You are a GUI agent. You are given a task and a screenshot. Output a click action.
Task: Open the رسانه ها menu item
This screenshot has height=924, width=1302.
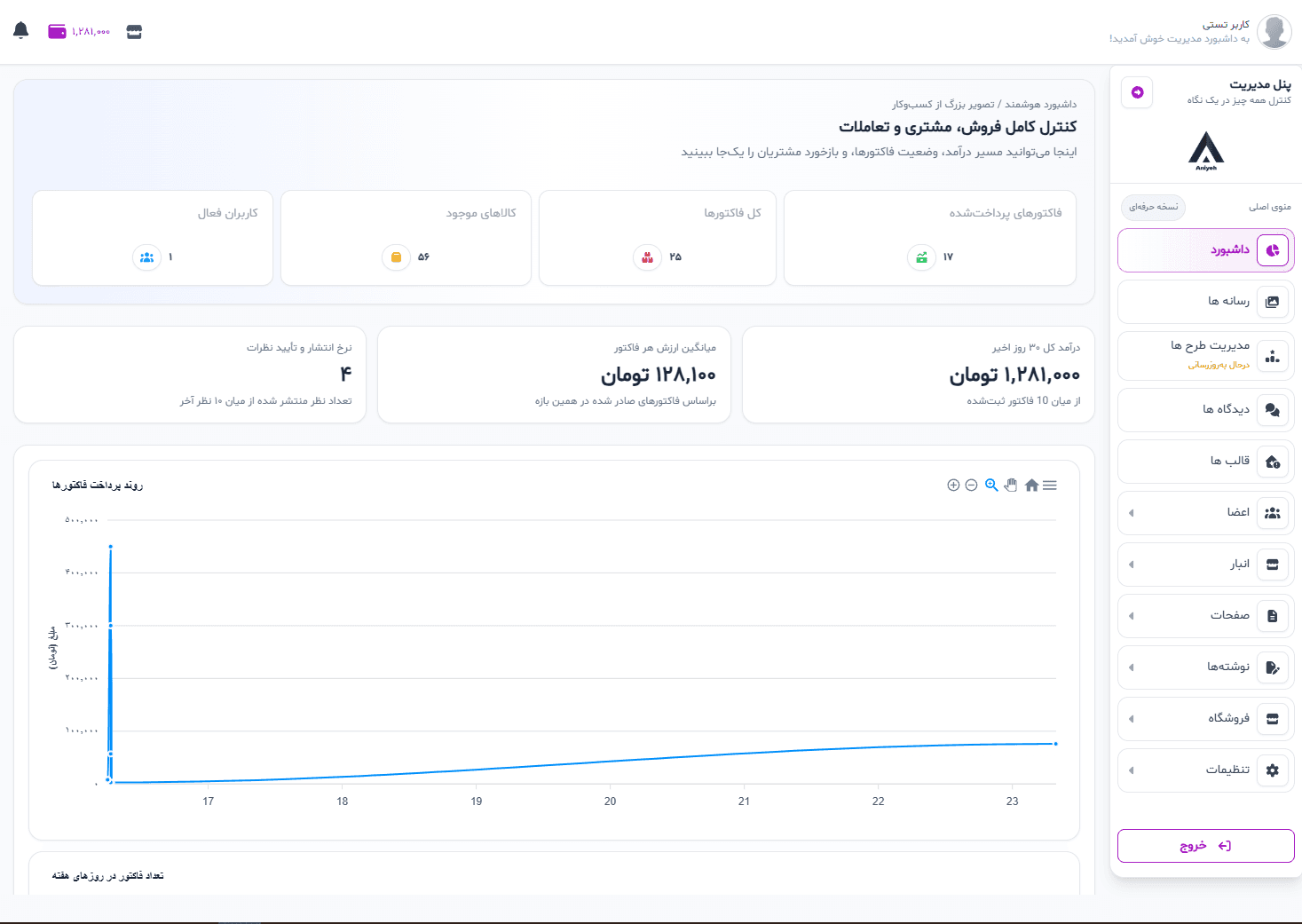click(x=1206, y=302)
